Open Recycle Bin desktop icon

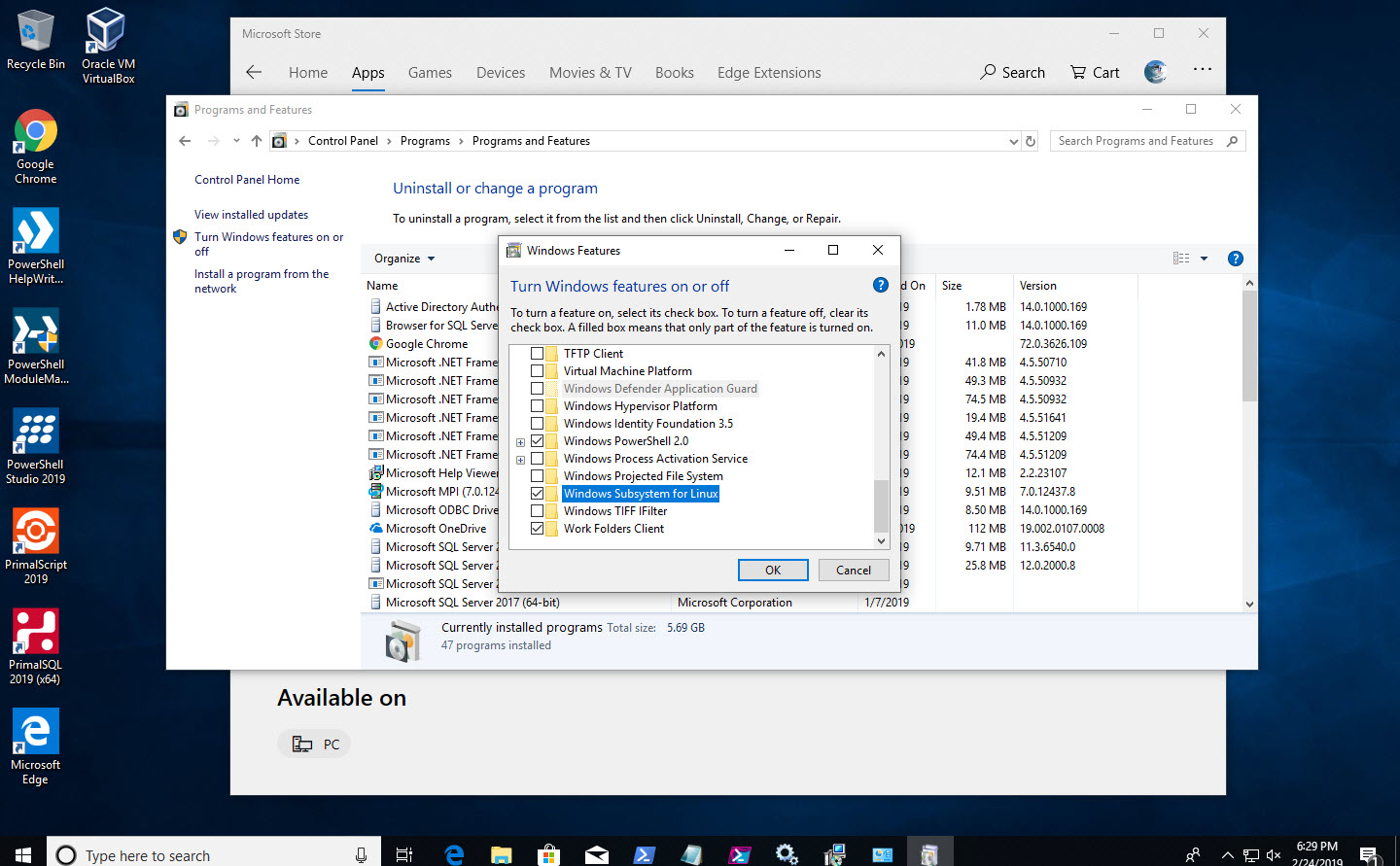point(36,40)
